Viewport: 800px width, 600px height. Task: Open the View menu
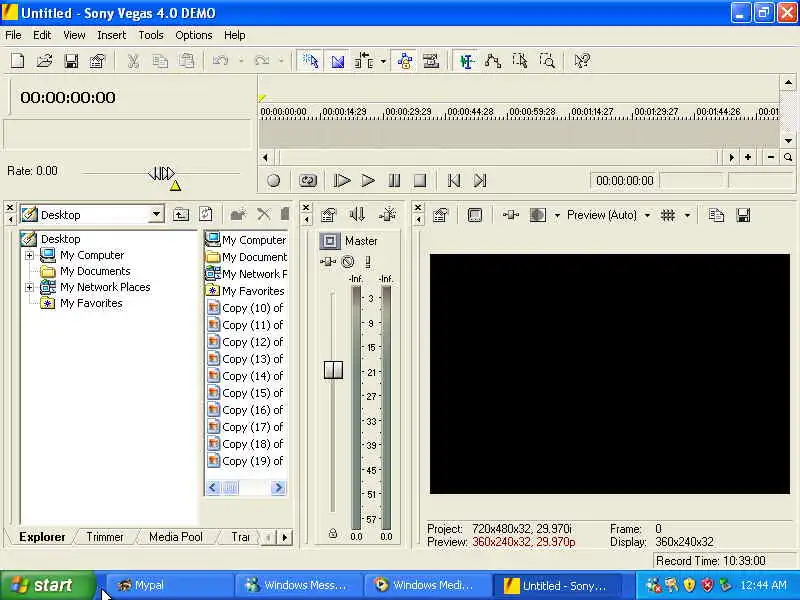pyautogui.click(x=74, y=35)
